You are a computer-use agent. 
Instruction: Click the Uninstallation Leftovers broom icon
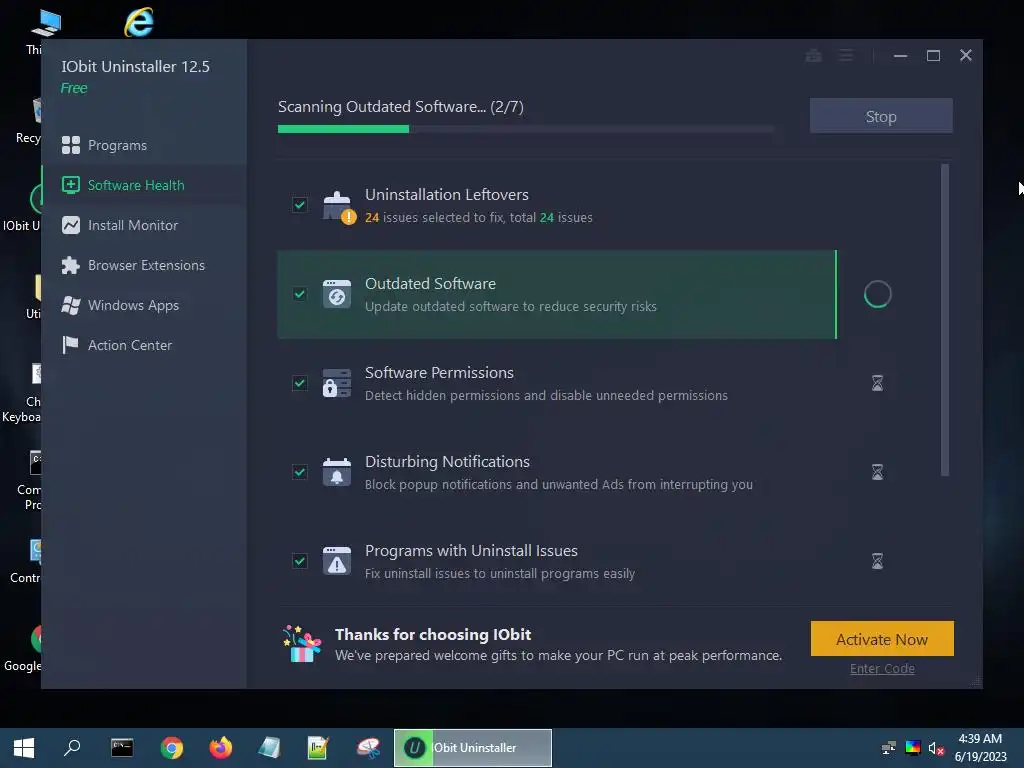[x=338, y=206]
